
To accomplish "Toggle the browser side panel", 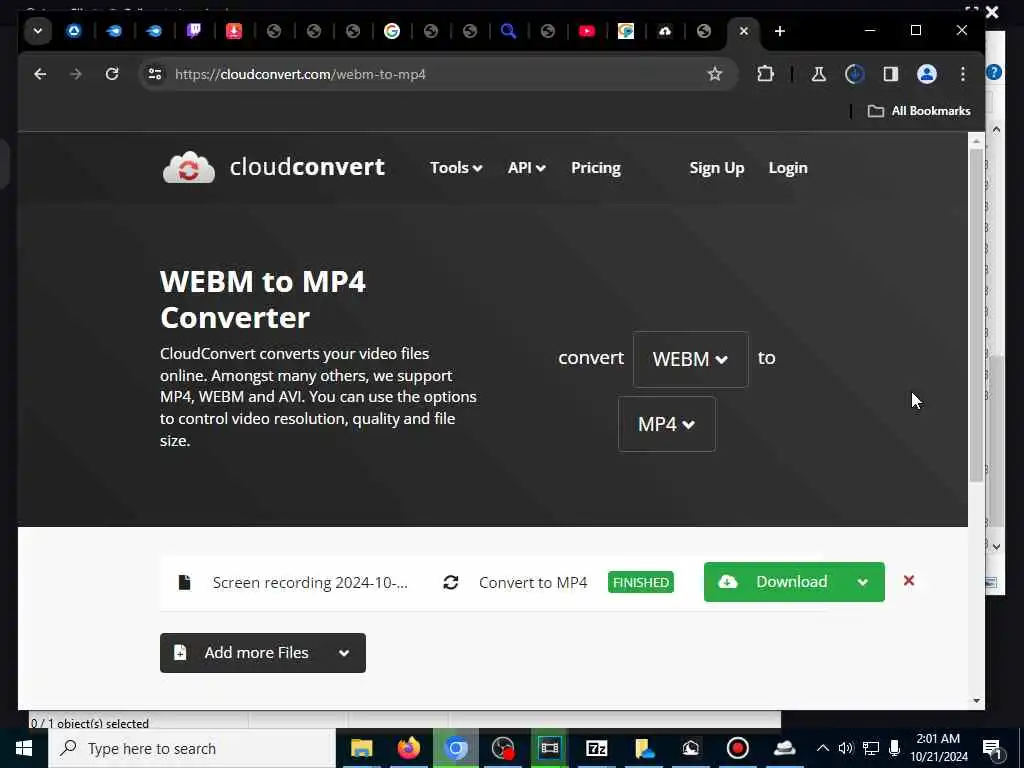I will coord(891,74).
